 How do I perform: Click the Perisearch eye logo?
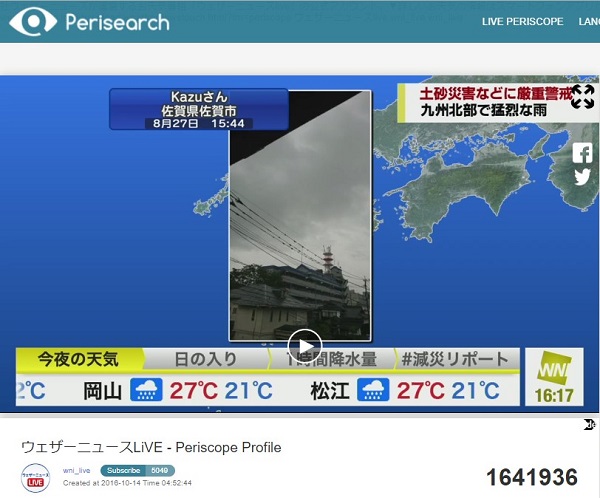(x=33, y=21)
